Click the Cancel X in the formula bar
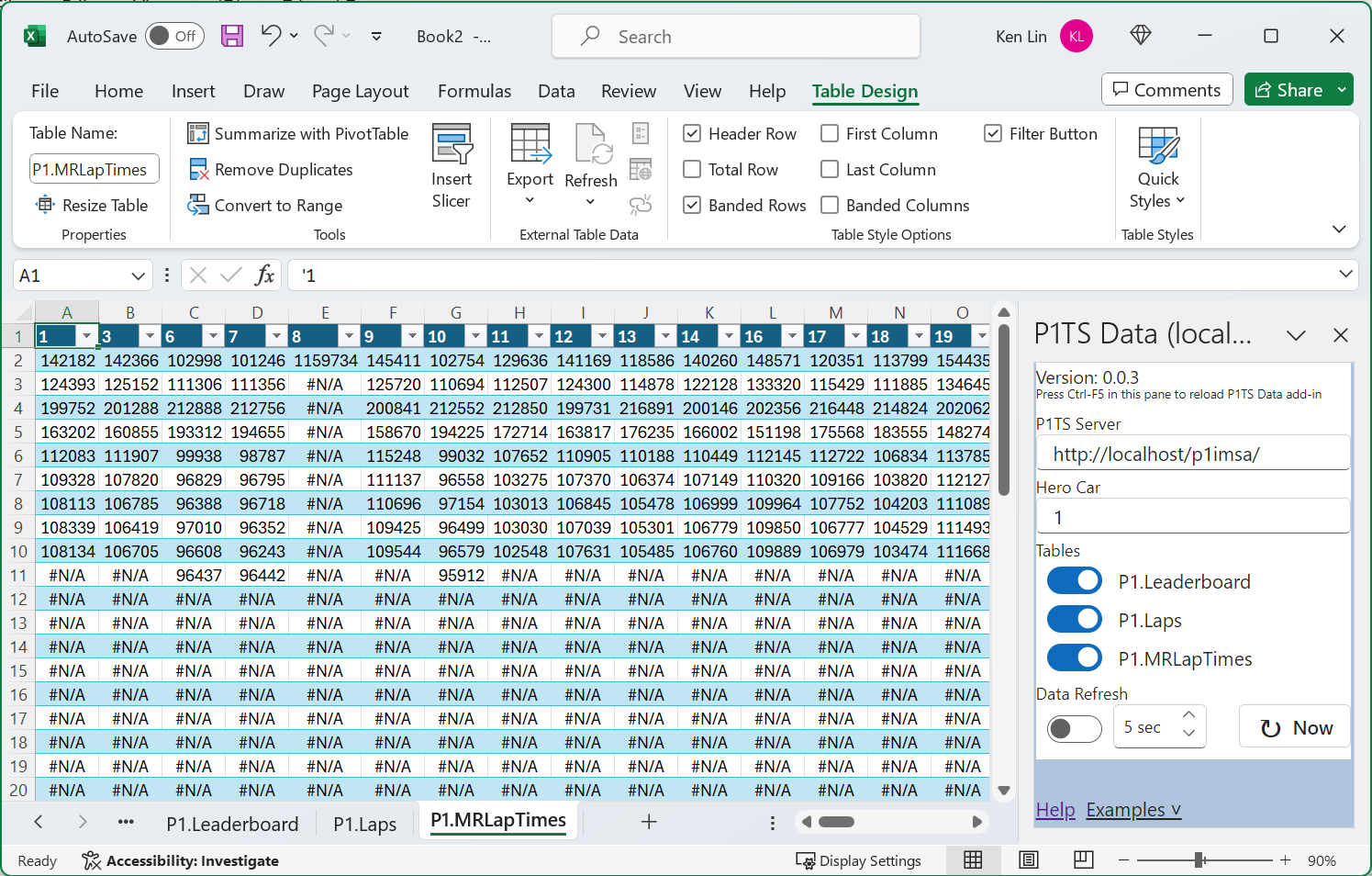 click(x=198, y=275)
